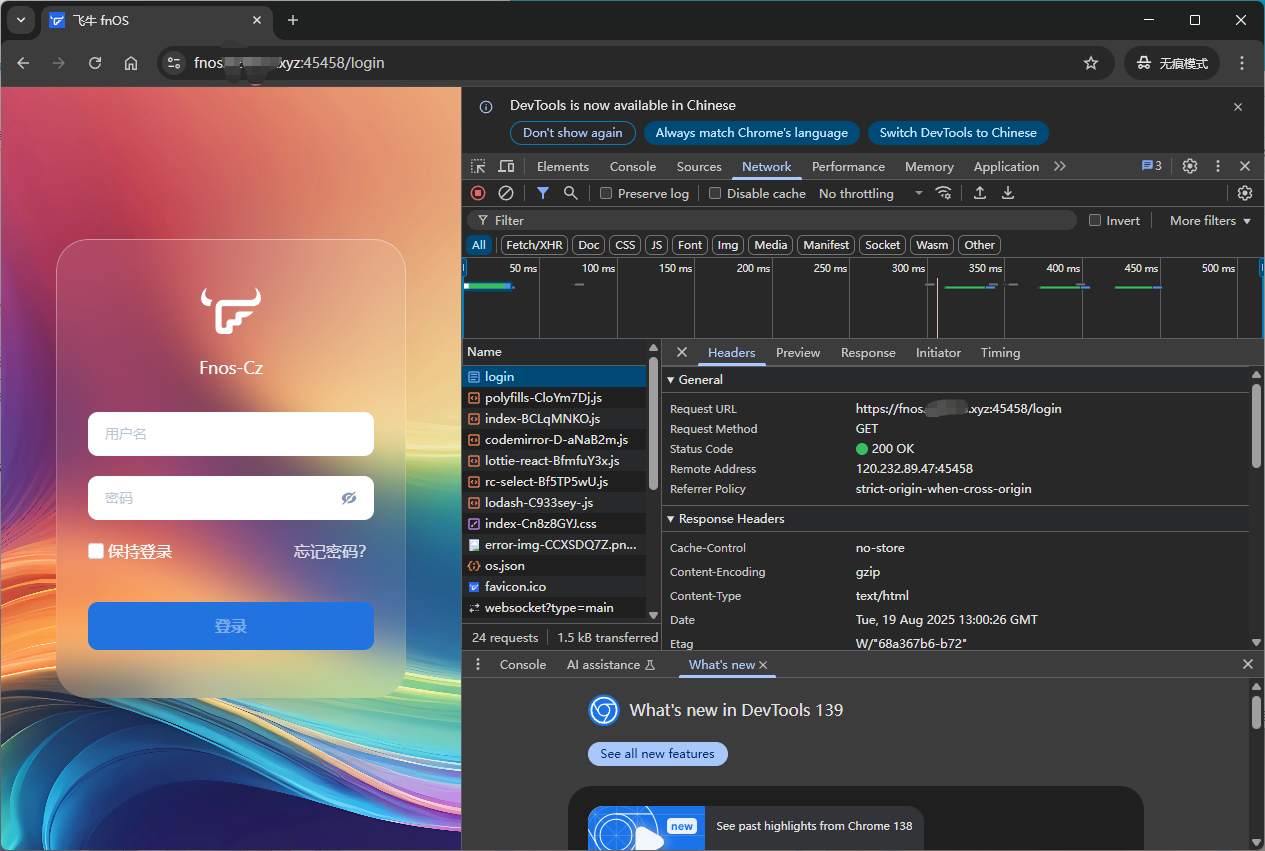Check the Invert filter checkbox

pos(1095,220)
